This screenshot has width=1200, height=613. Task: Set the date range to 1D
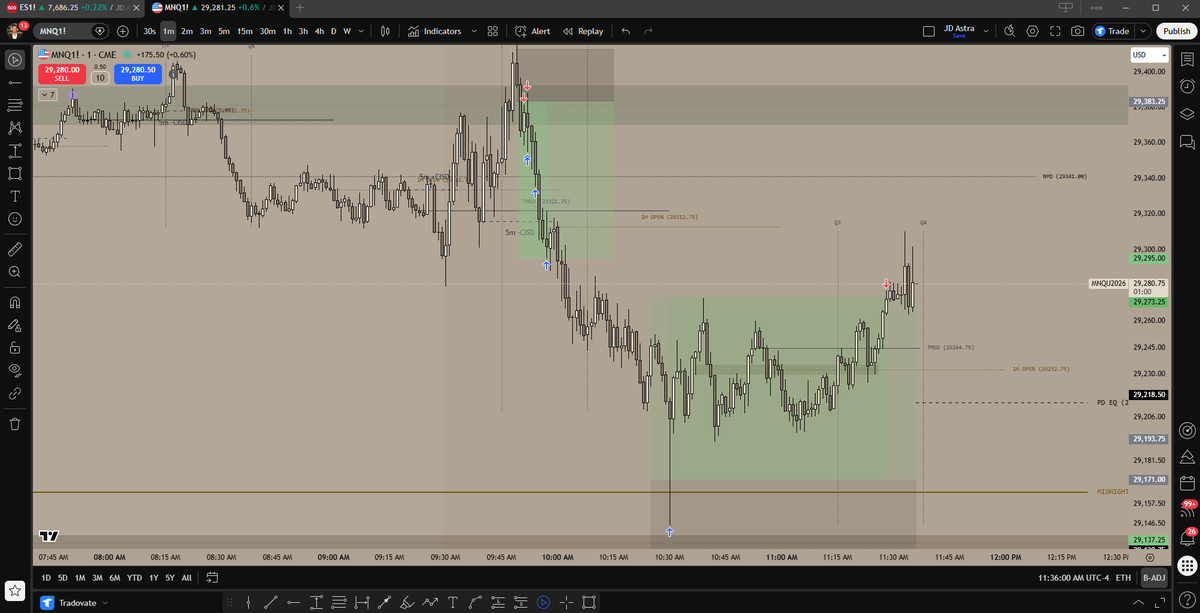tap(46, 577)
